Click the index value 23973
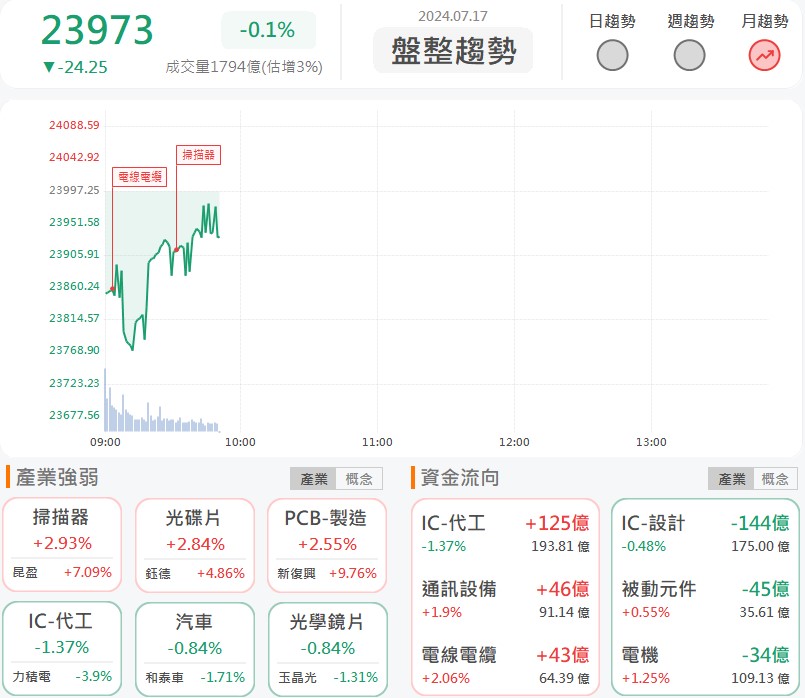 tap(97, 30)
